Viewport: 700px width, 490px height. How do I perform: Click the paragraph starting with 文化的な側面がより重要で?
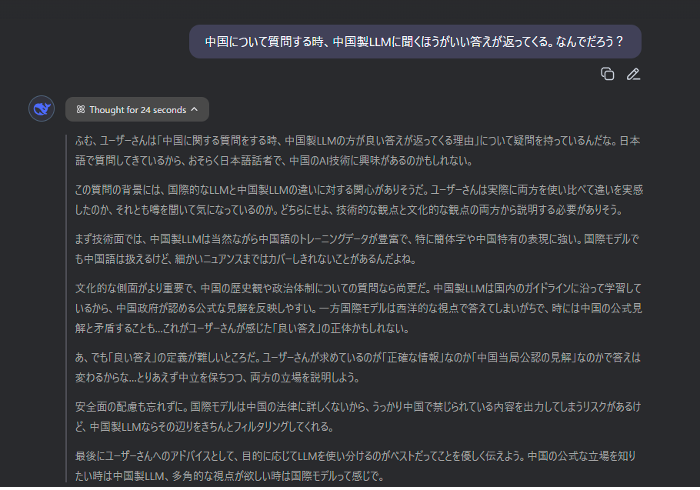(x=358, y=308)
